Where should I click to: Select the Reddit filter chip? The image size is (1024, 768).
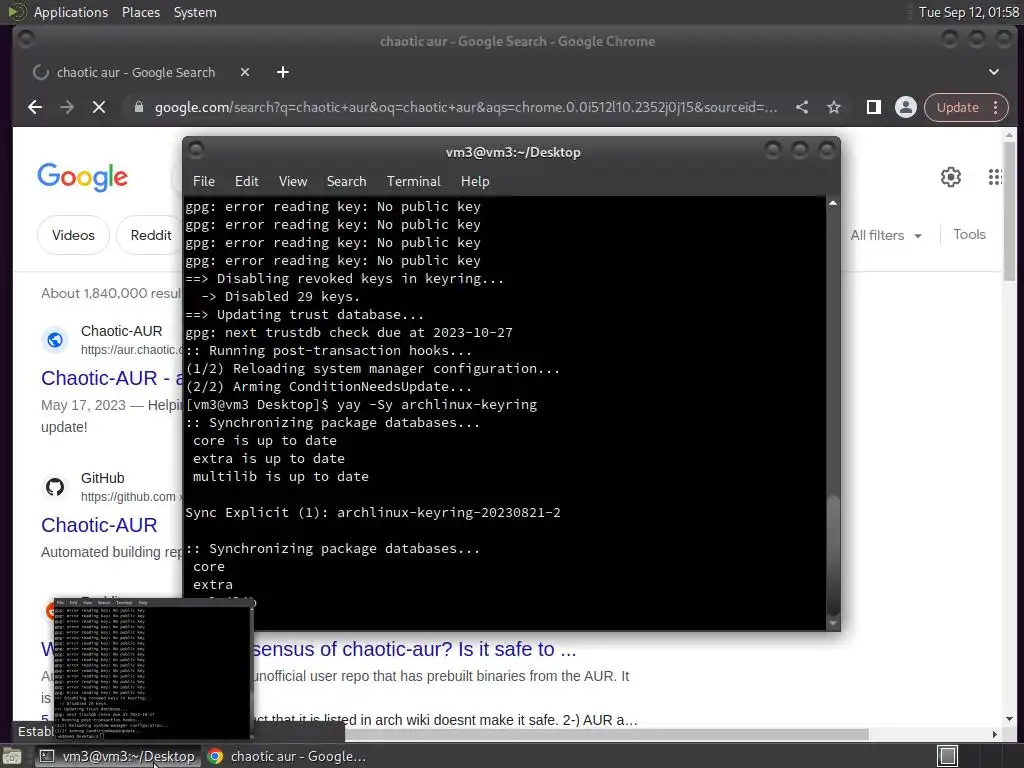tap(150, 235)
